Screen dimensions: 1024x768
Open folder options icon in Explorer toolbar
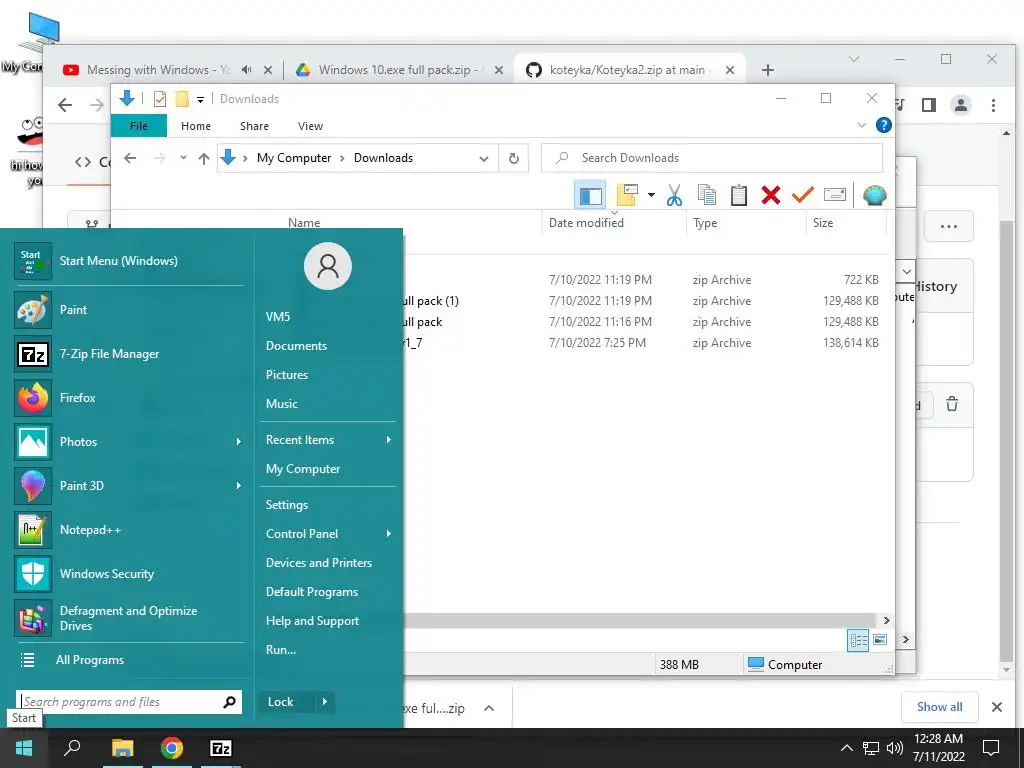coord(627,195)
